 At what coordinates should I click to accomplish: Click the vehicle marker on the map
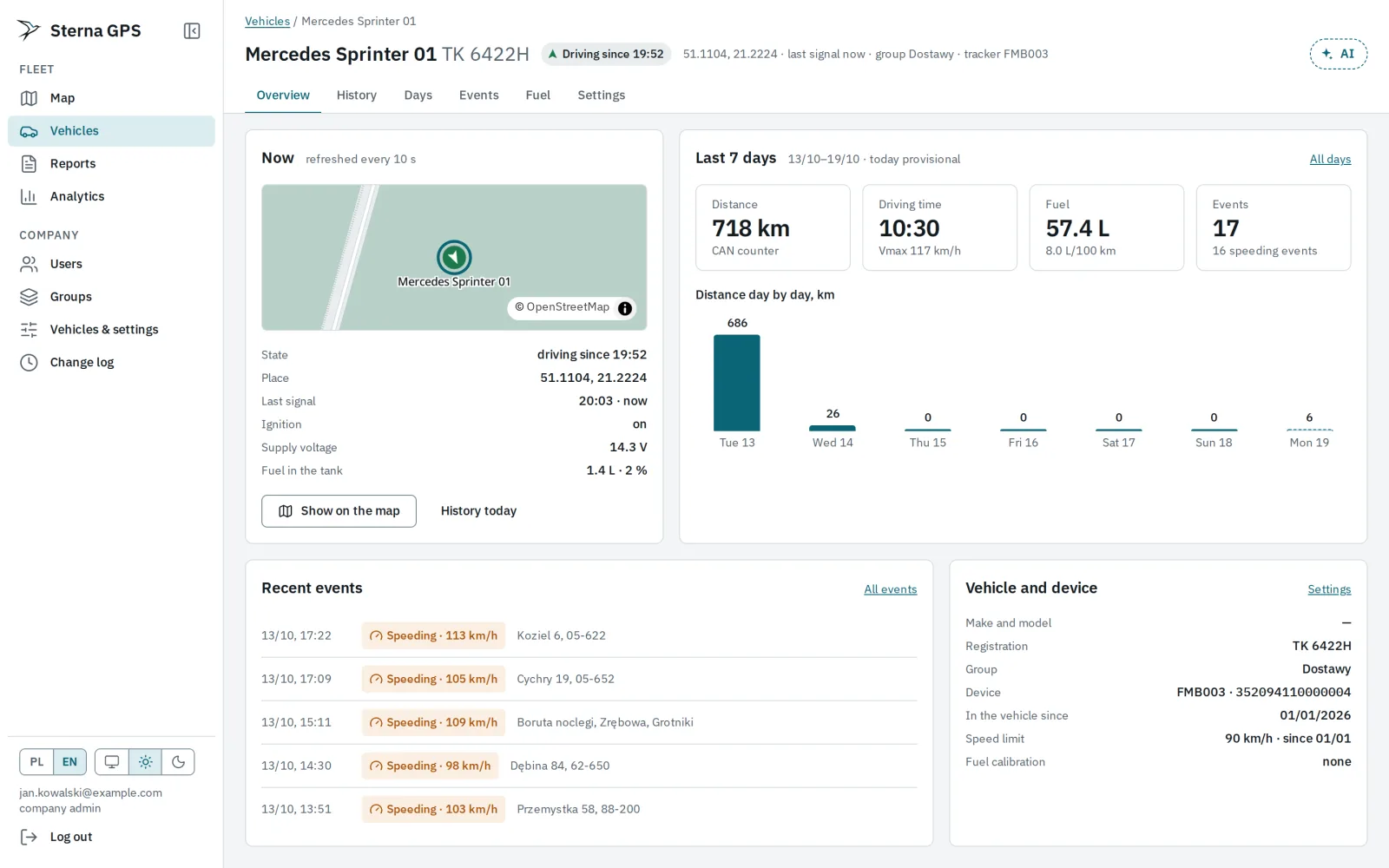pos(454,257)
